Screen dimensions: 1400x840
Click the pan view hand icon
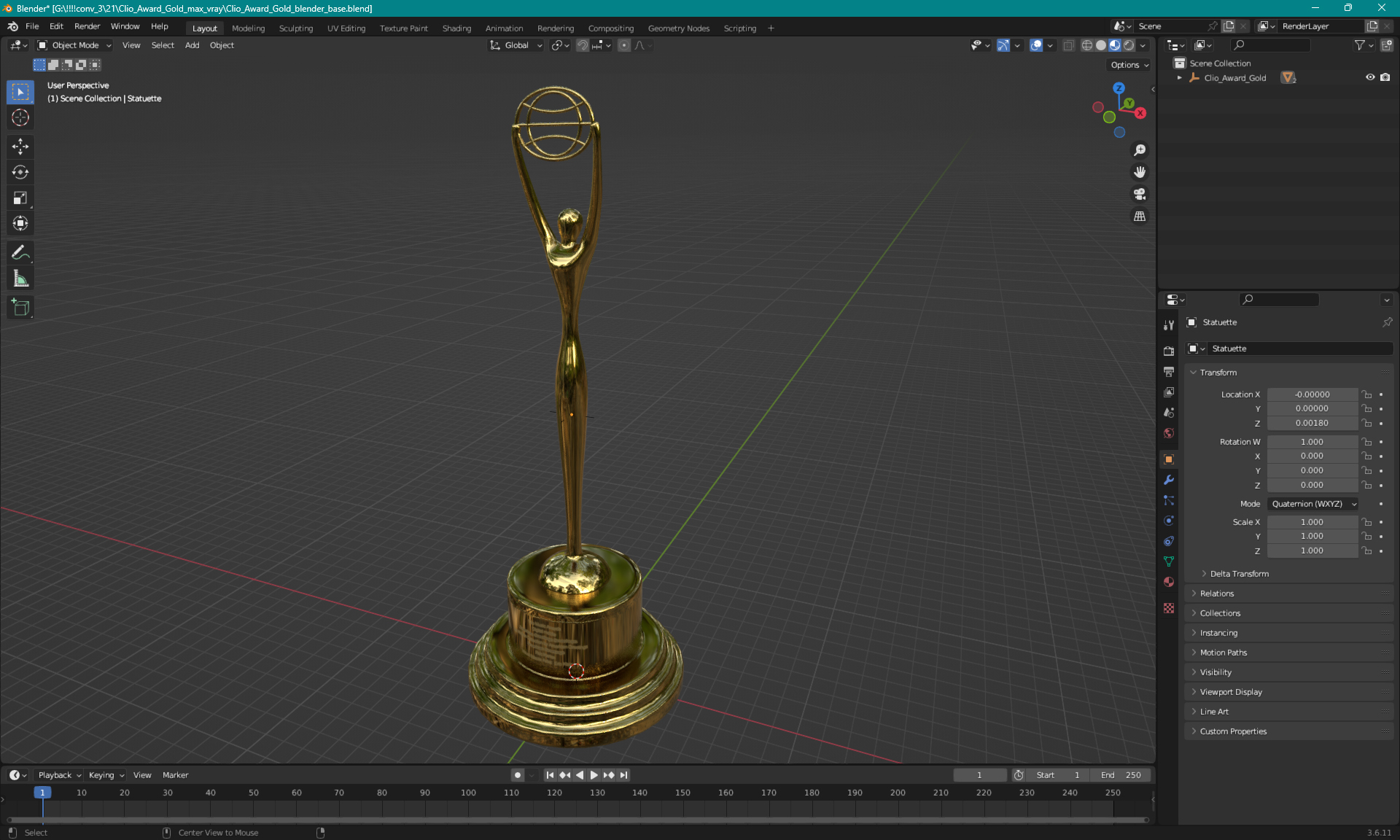(x=1139, y=172)
